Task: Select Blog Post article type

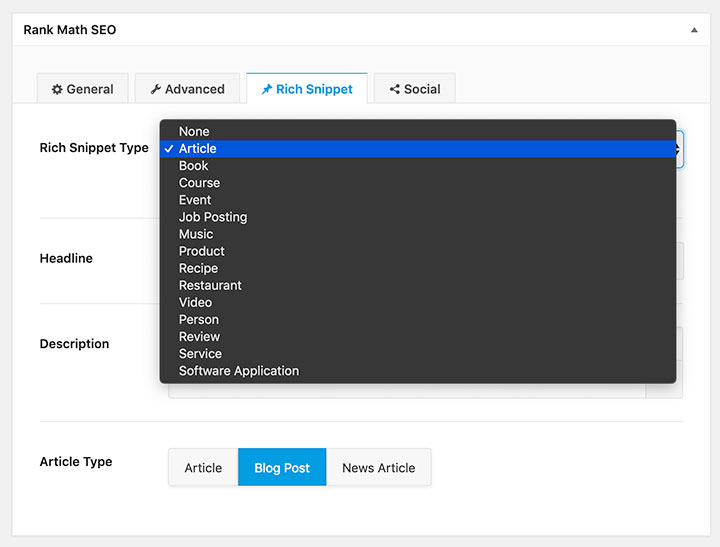Action: point(282,467)
